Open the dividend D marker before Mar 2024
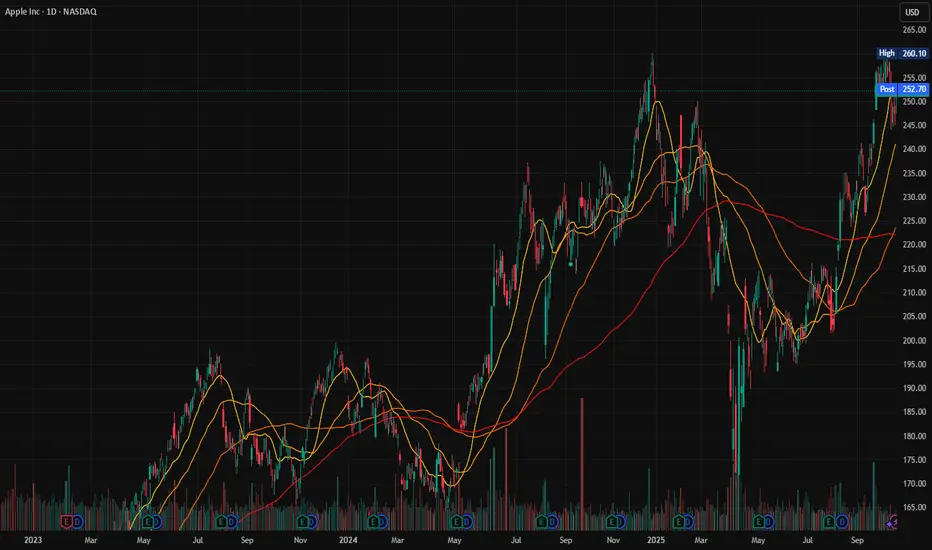This screenshot has height=550, width=932. [382, 522]
